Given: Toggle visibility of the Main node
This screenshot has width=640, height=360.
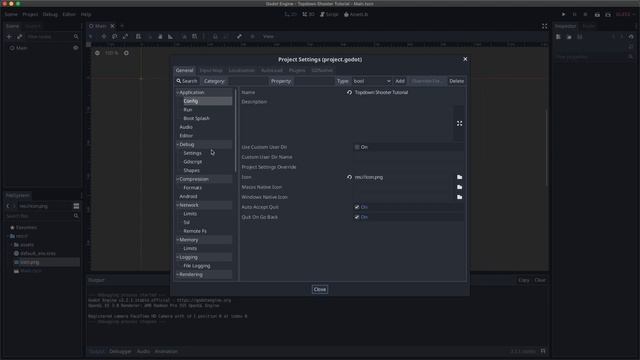Looking at the screenshot, I should [x=76, y=48].
